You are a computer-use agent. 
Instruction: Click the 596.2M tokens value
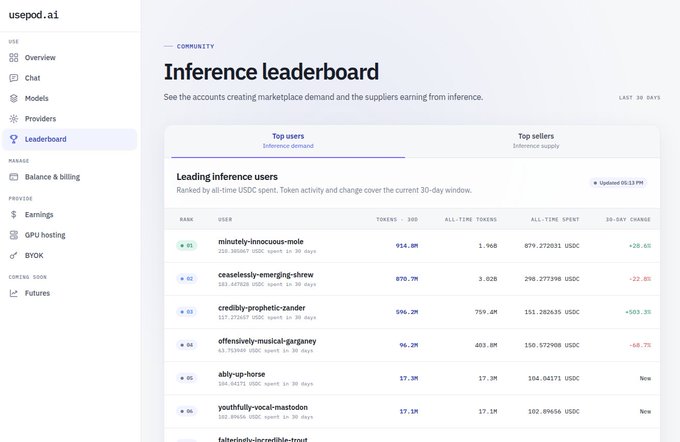tap(407, 312)
